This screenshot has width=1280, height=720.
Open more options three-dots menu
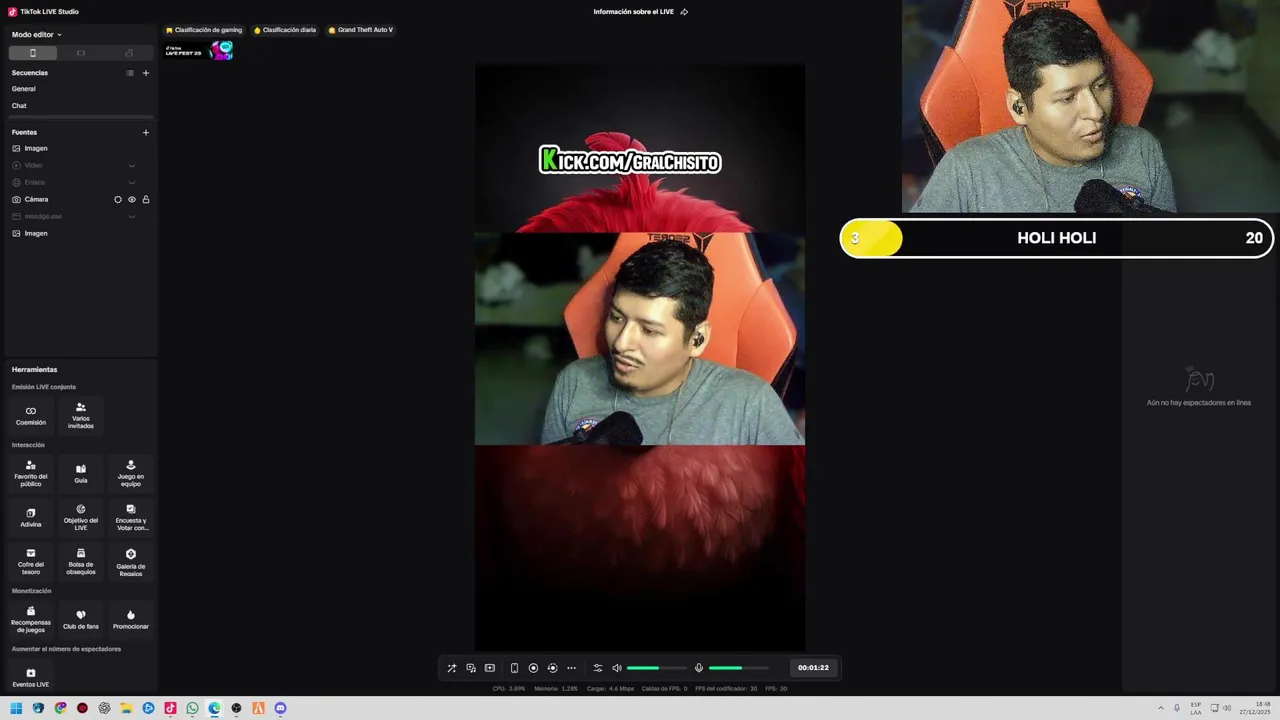(571, 668)
